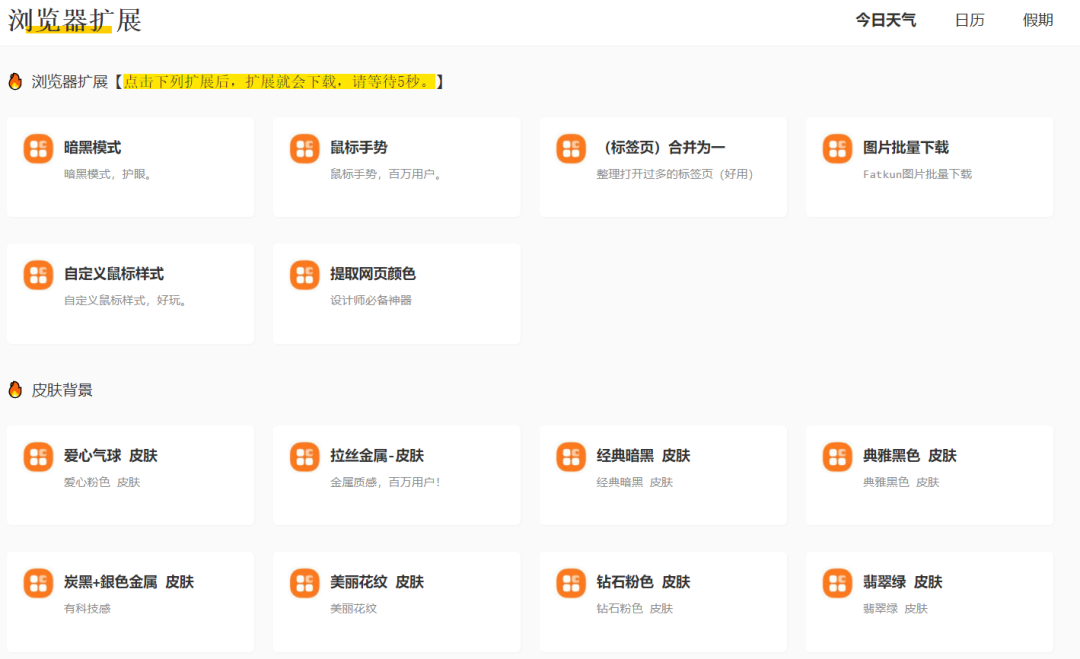Click the icon beside 典雅黑色 皮肤
The height and width of the screenshot is (659, 1080).
tap(838, 457)
